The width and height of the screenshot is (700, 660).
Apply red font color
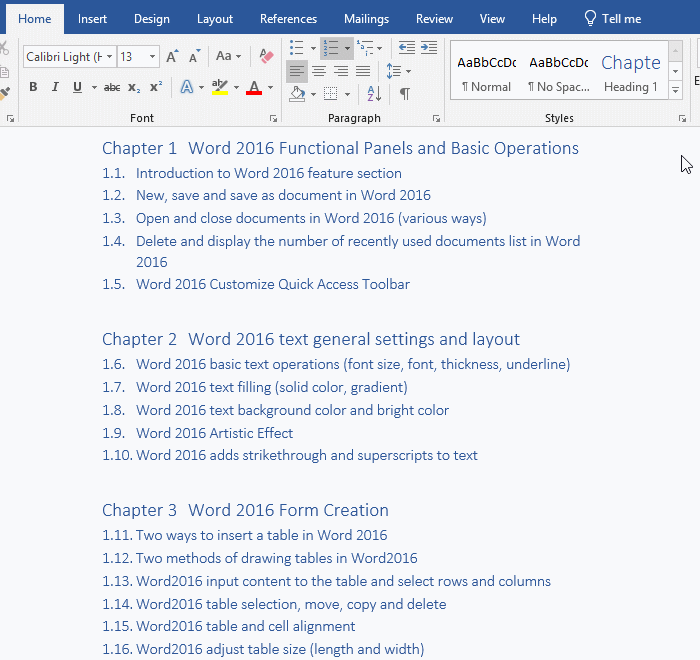[x=254, y=87]
